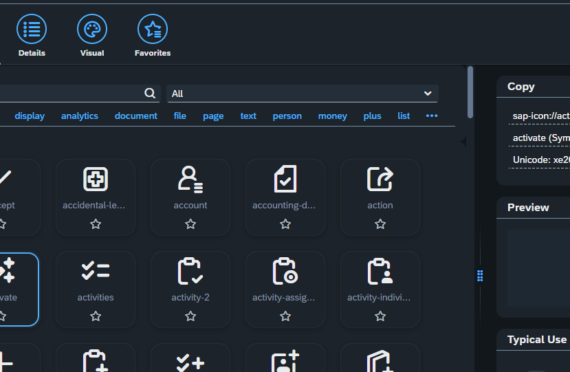
Task: Select the accidental-leave icon card
Action: coord(96,197)
